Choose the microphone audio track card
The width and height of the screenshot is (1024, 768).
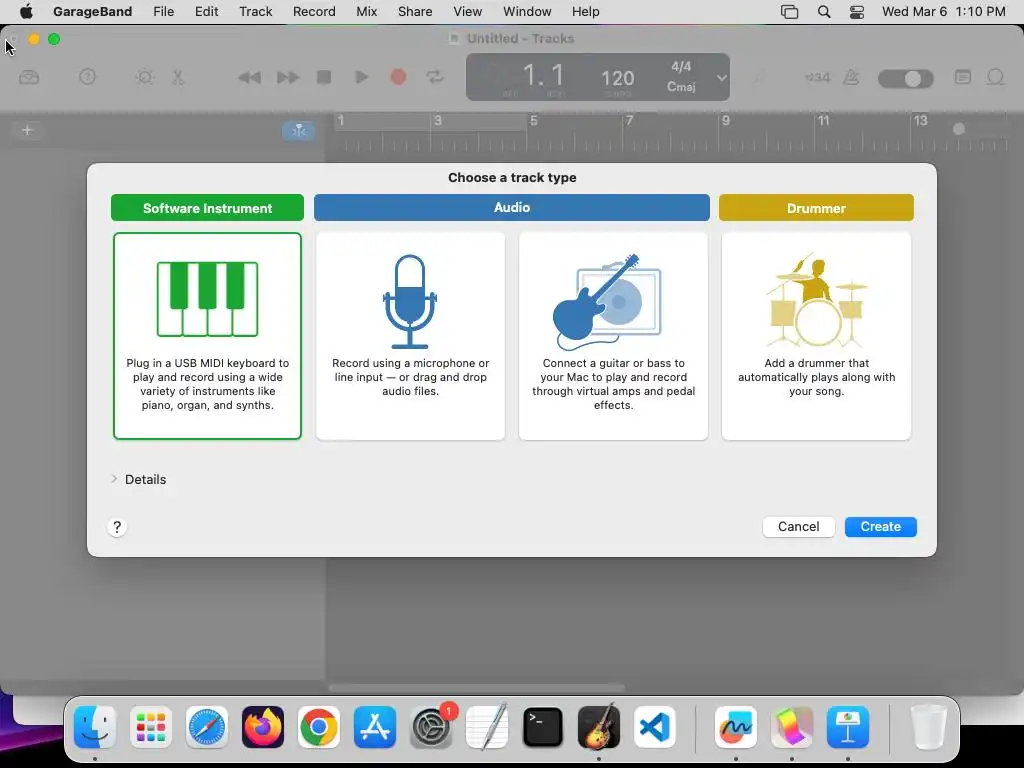tap(410, 336)
